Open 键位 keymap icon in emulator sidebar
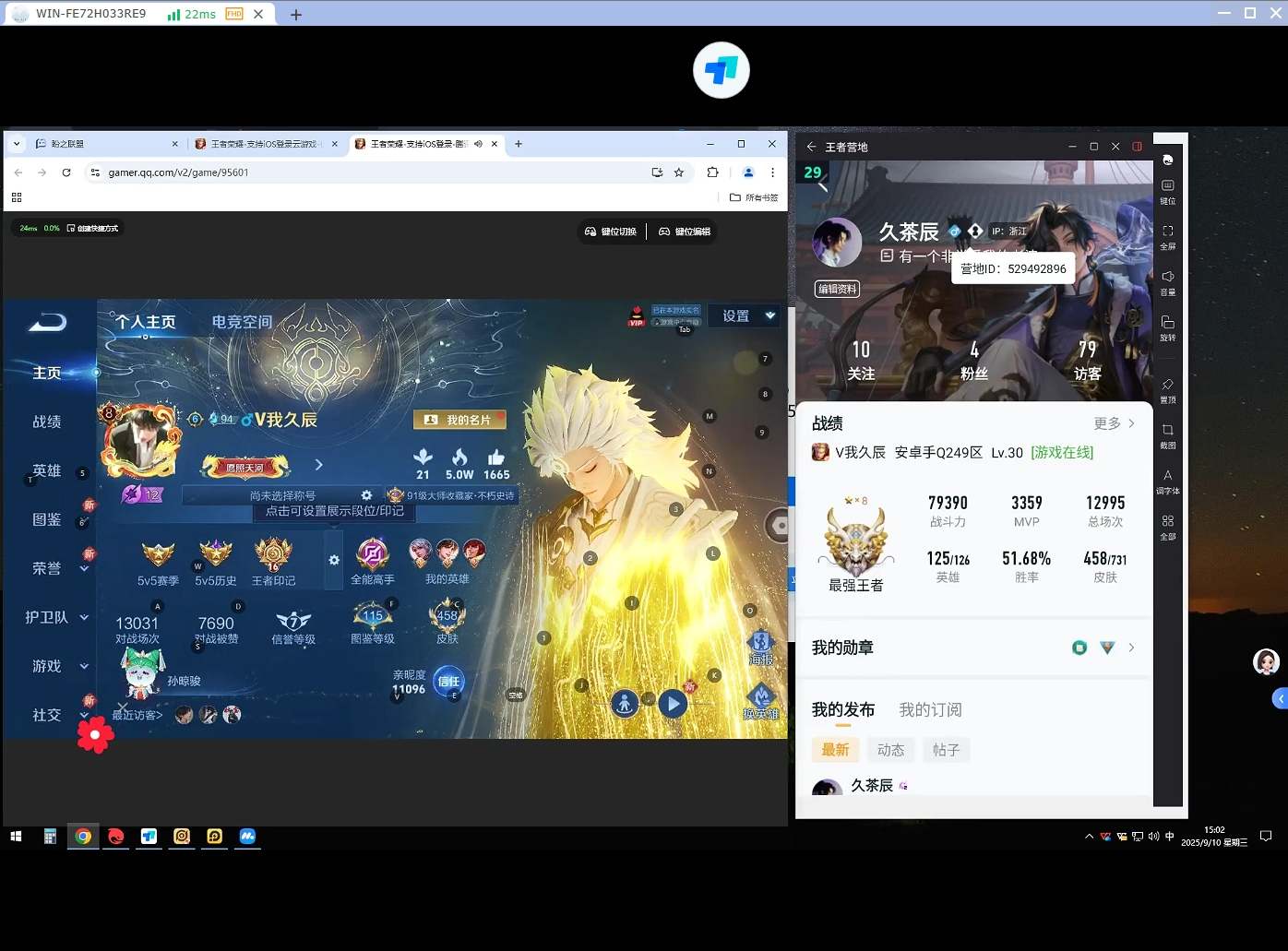 (x=1167, y=190)
